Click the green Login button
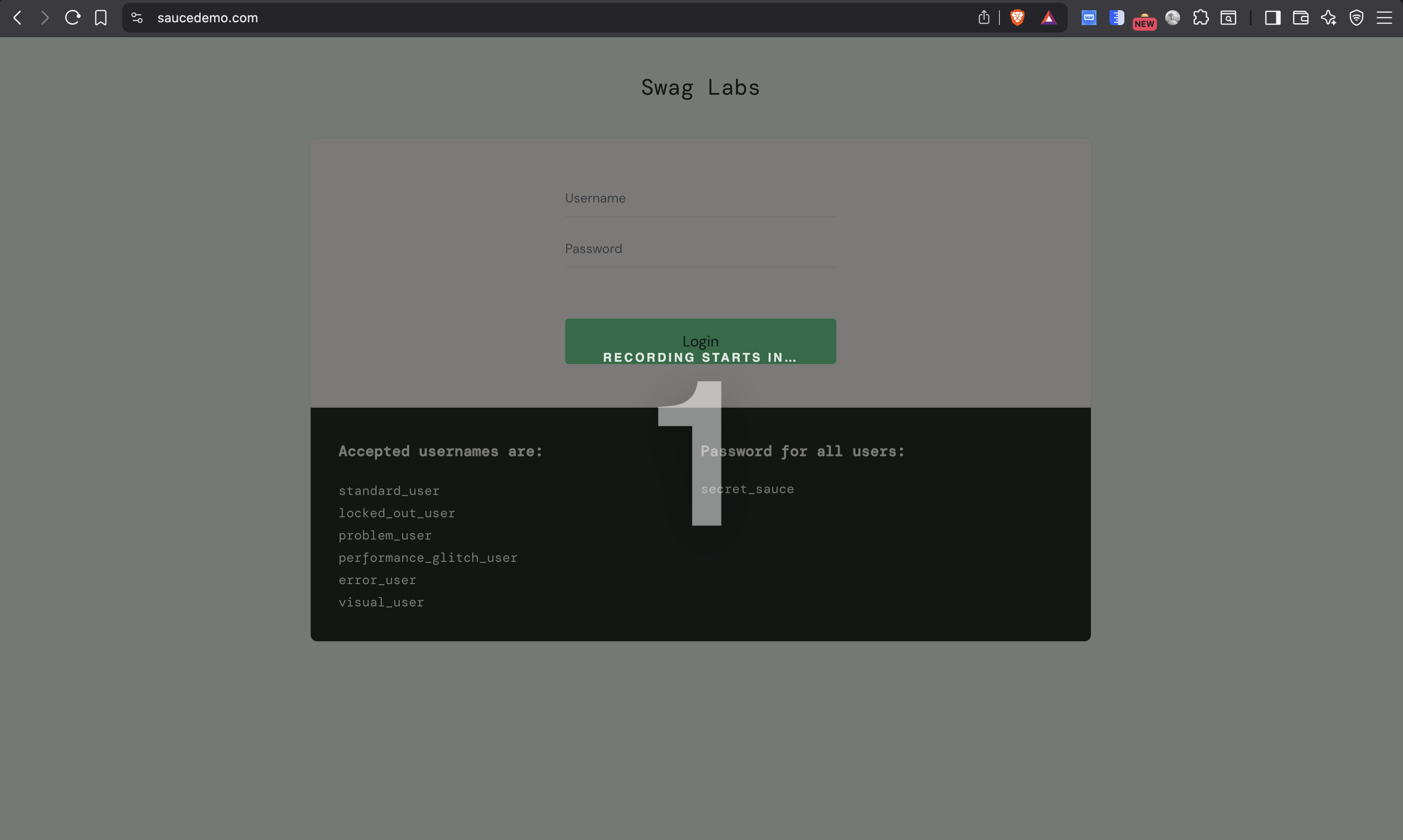Screen dimensions: 1403x840 coord(701,341)
